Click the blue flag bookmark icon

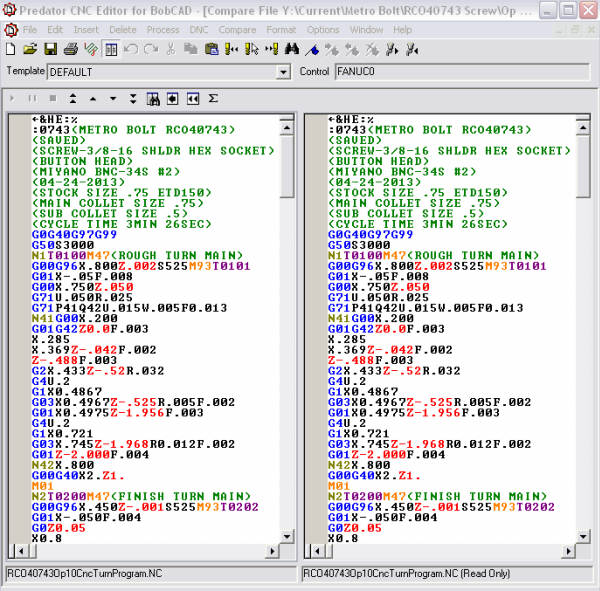click(x=312, y=50)
